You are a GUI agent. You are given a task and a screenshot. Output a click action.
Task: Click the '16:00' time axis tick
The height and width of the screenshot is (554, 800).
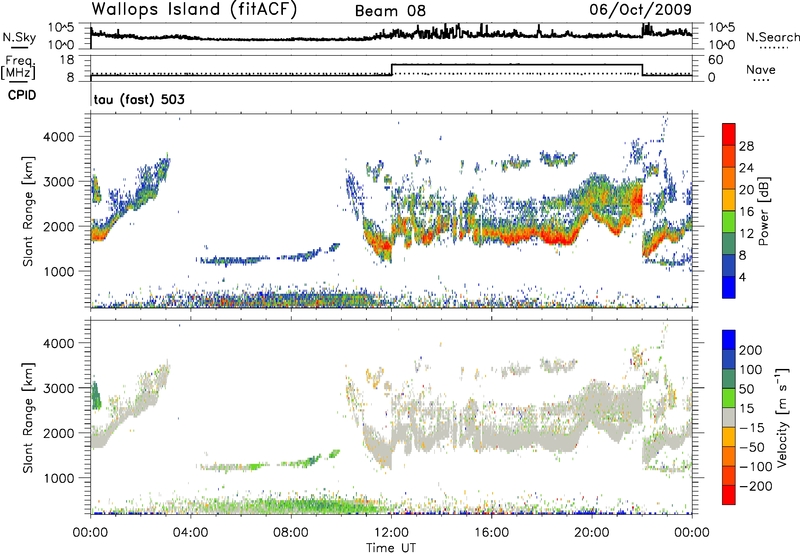point(491,532)
